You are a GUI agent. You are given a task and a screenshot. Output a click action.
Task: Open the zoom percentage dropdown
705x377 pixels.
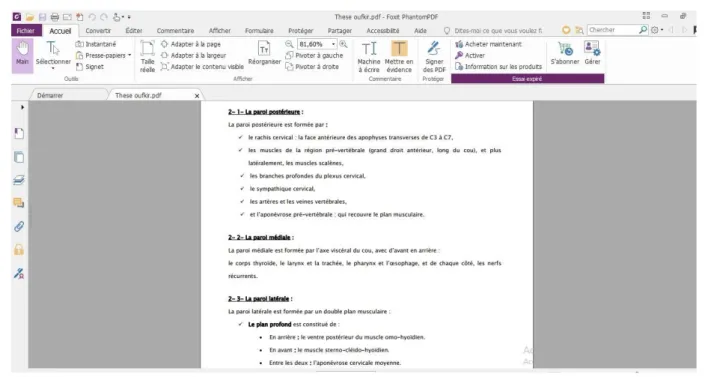(333, 44)
